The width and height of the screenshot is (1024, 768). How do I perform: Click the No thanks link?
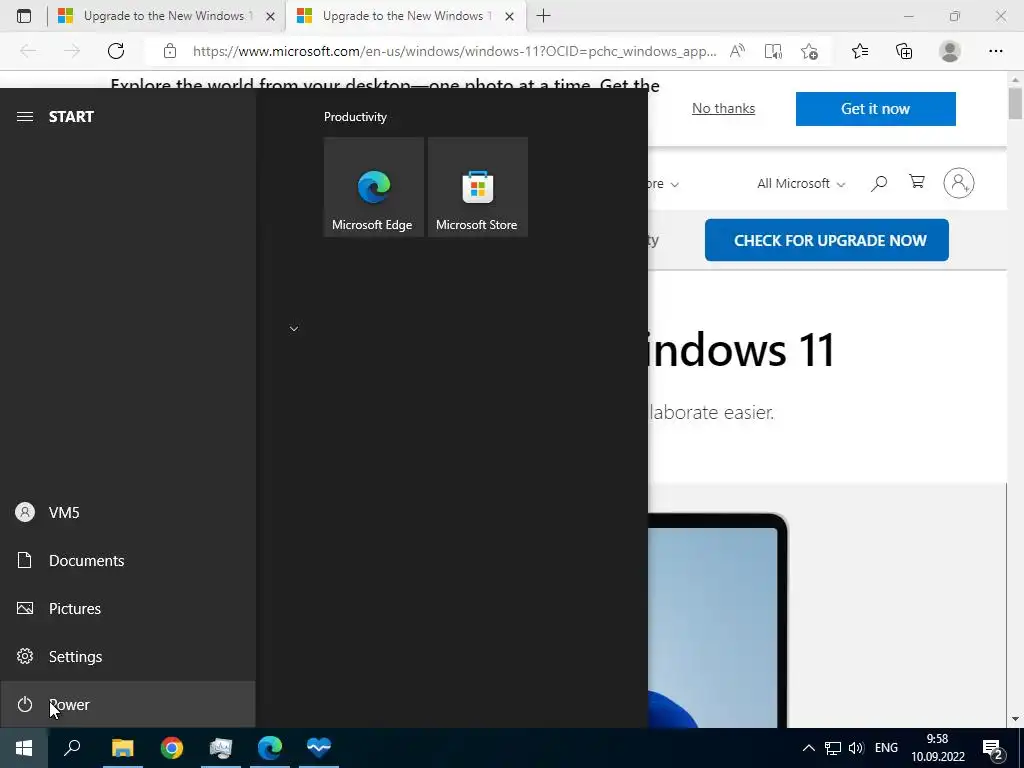(x=724, y=108)
